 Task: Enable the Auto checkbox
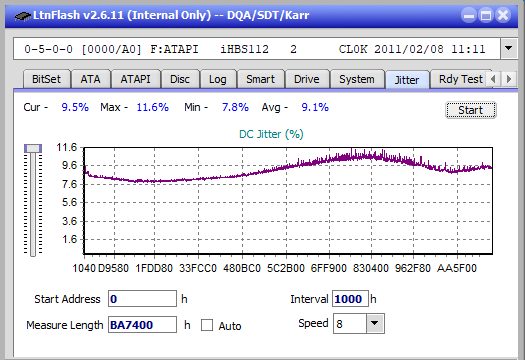207,325
